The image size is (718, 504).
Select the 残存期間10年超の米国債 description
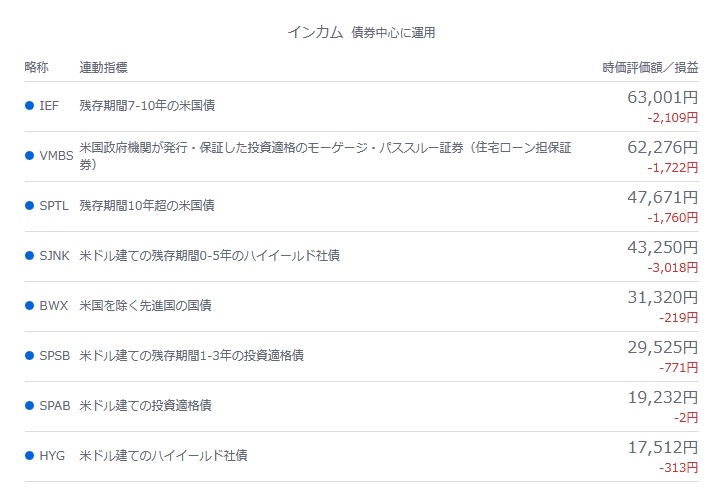click(147, 206)
